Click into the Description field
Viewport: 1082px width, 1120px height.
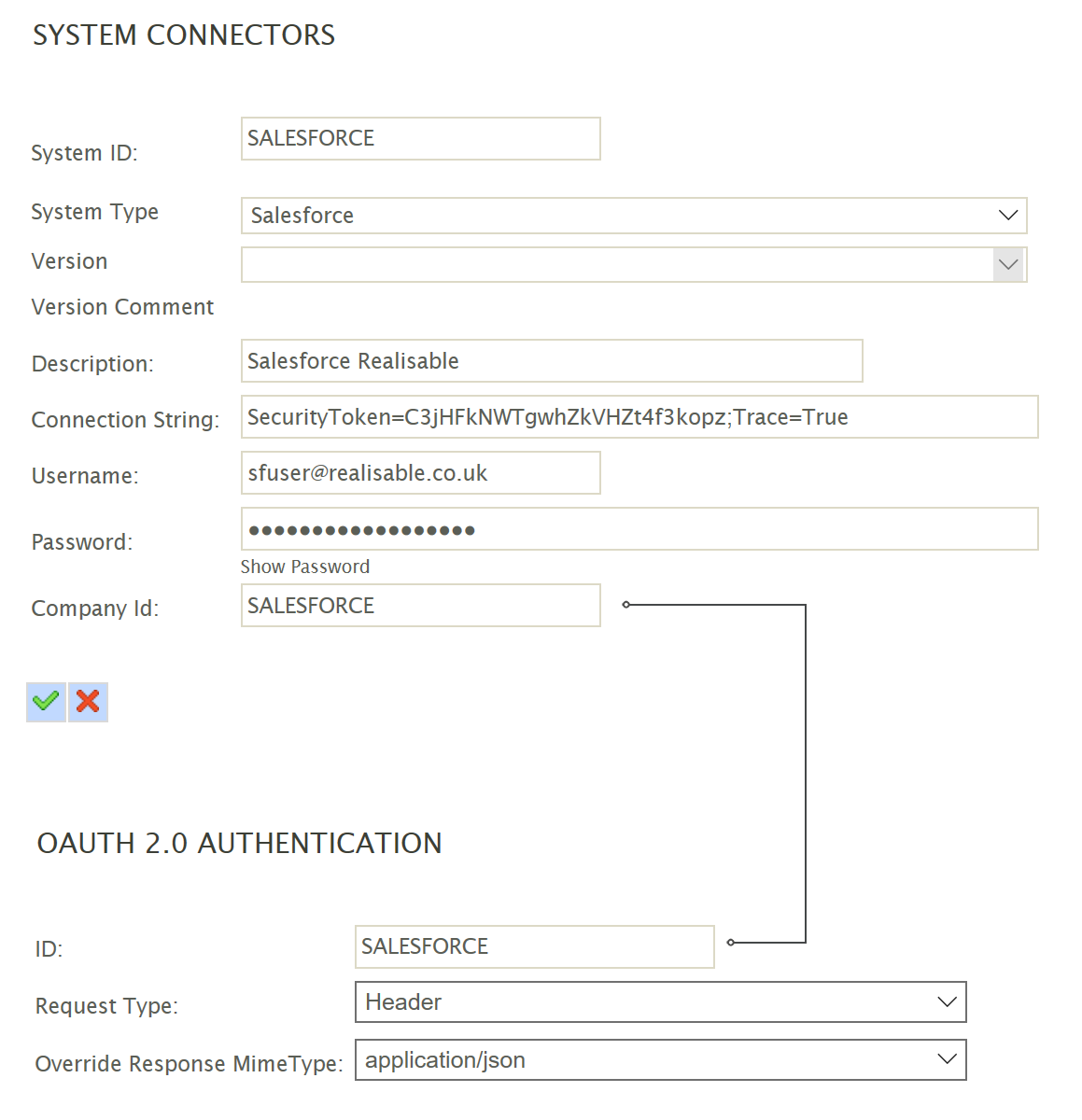click(551, 361)
